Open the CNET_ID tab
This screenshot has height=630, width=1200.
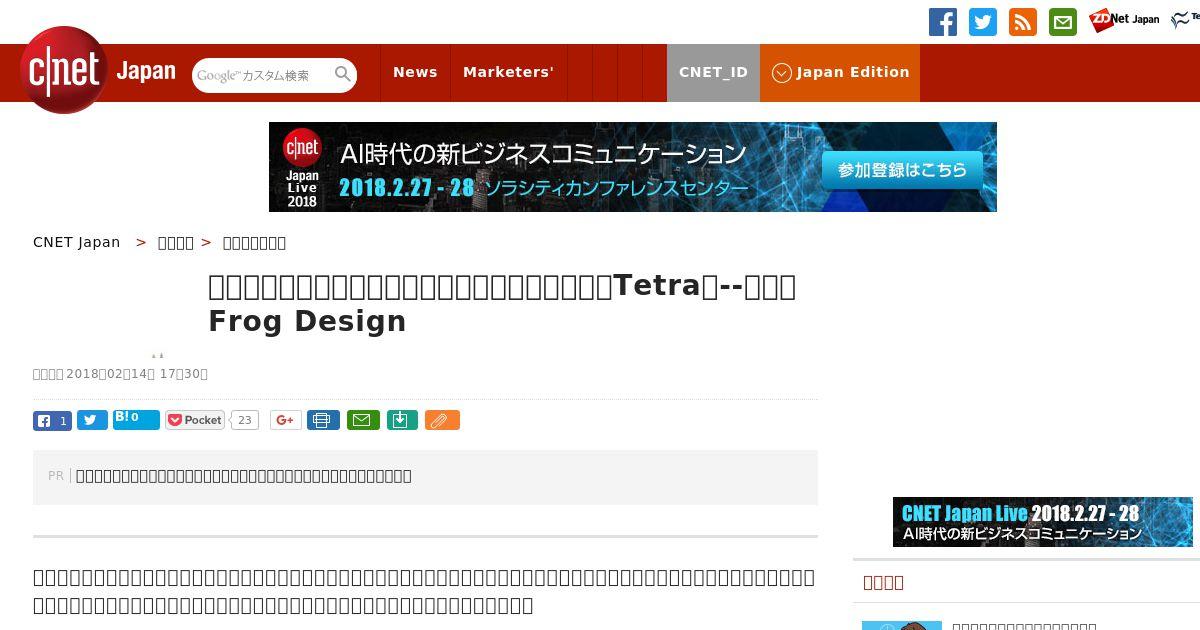point(713,72)
